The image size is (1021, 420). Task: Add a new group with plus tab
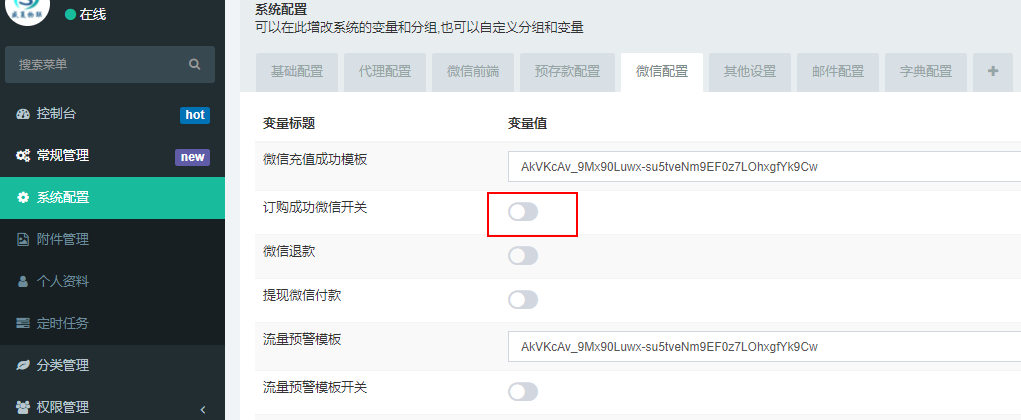pyautogui.click(x=993, y=72)
